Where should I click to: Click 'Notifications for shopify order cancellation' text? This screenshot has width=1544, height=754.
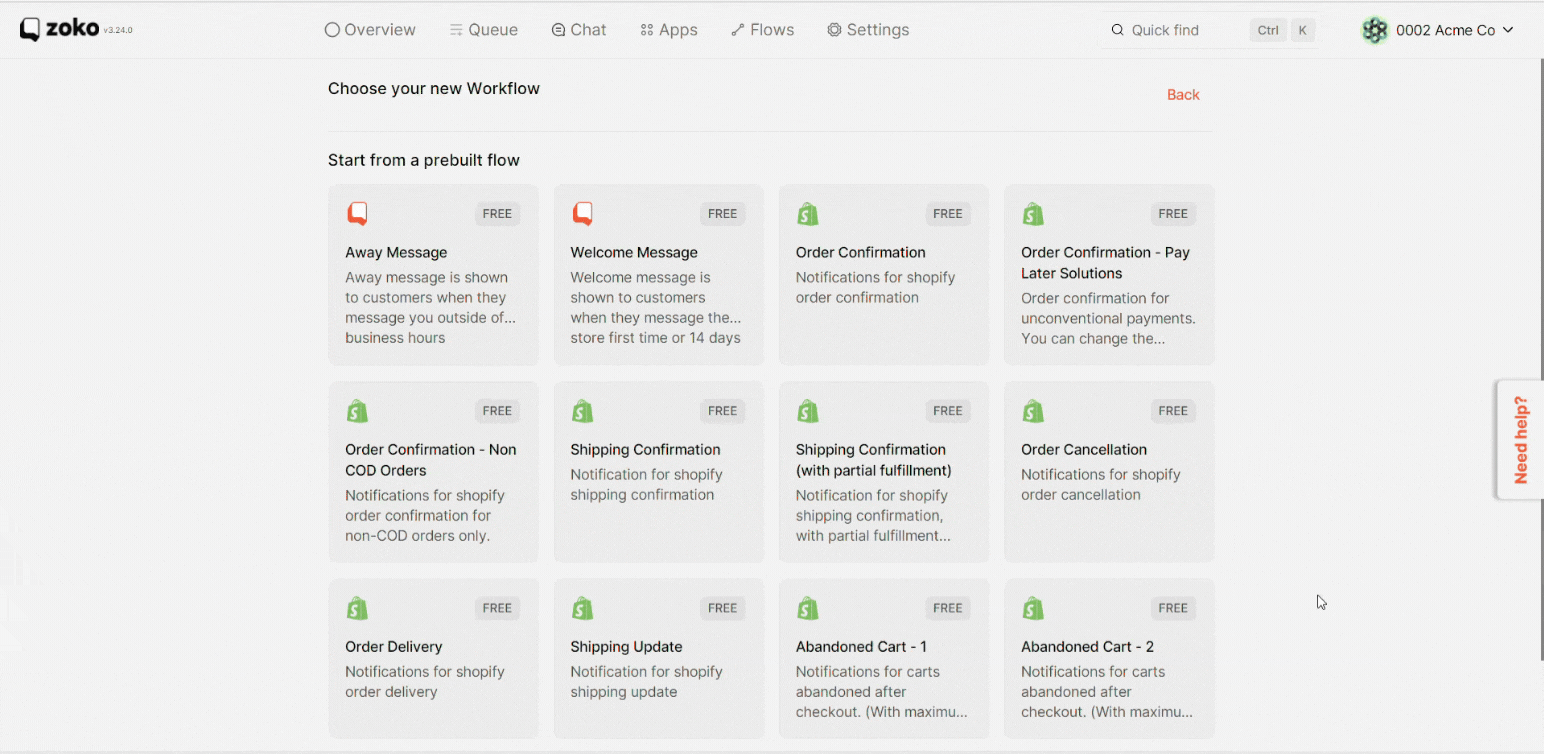coord(1101,485)
